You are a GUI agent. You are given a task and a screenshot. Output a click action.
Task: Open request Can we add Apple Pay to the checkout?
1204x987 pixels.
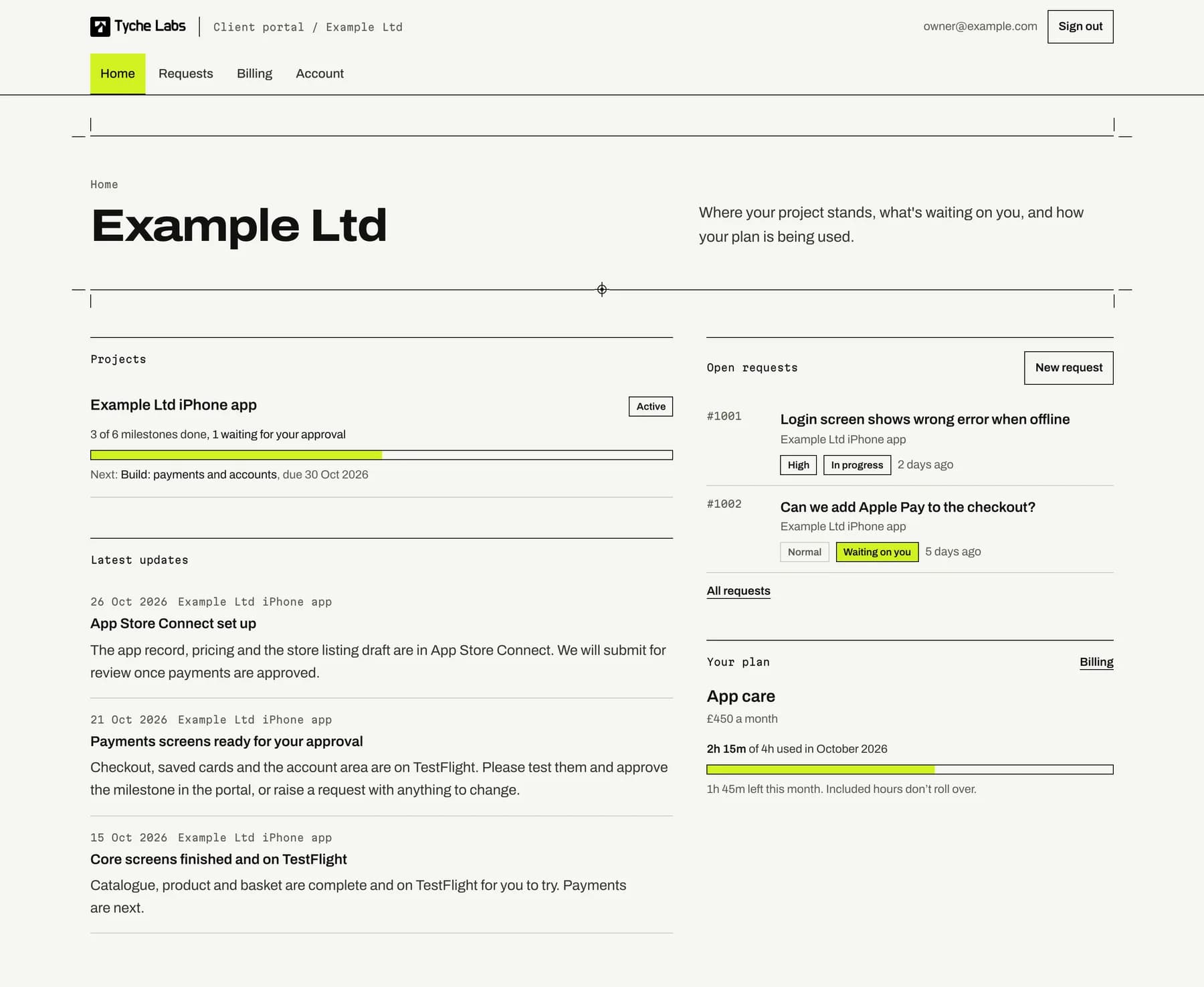(908, 507)
